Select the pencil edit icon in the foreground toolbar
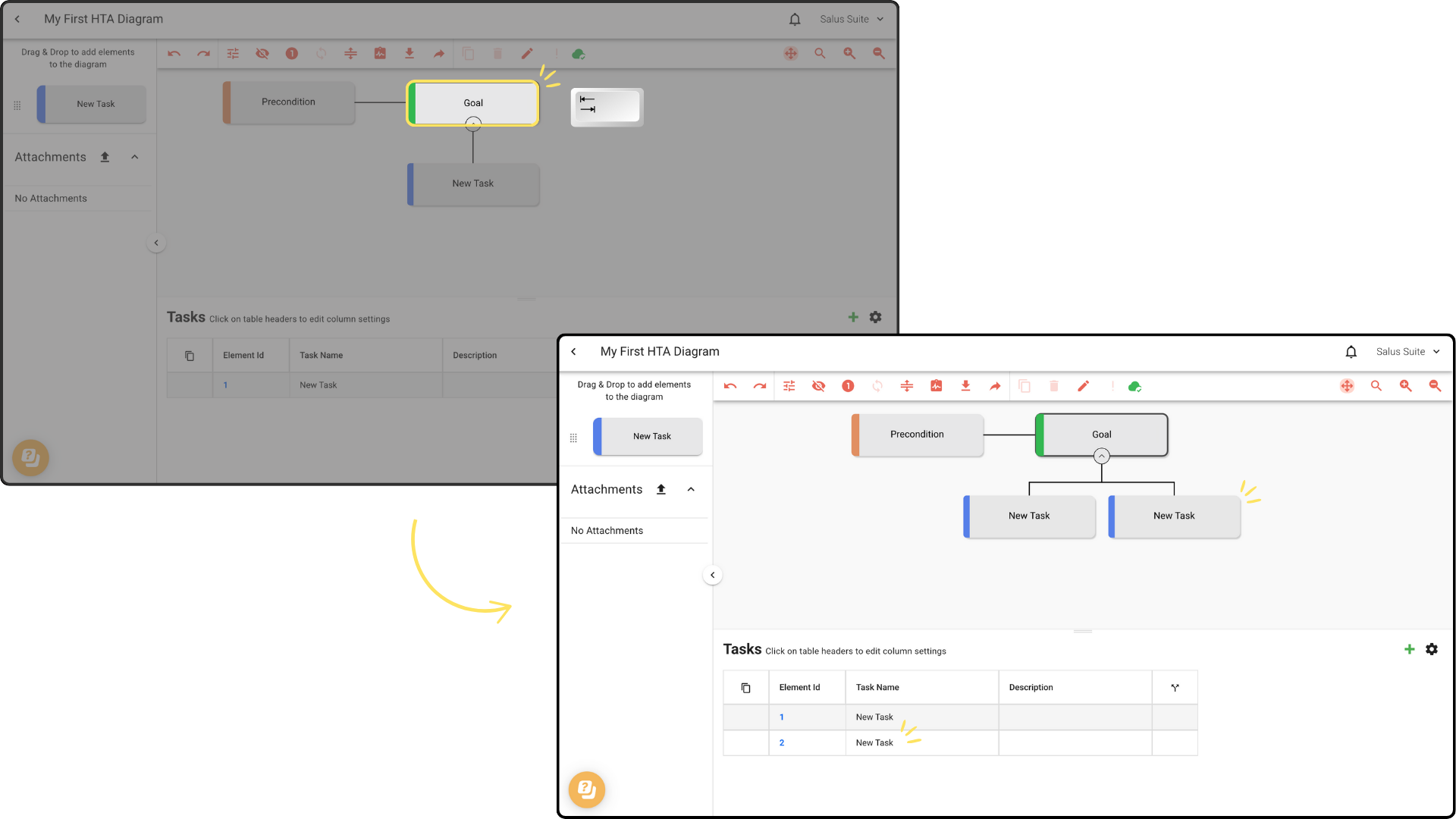Viewport: 1456px width, 819px height. tap(1083, 386)
